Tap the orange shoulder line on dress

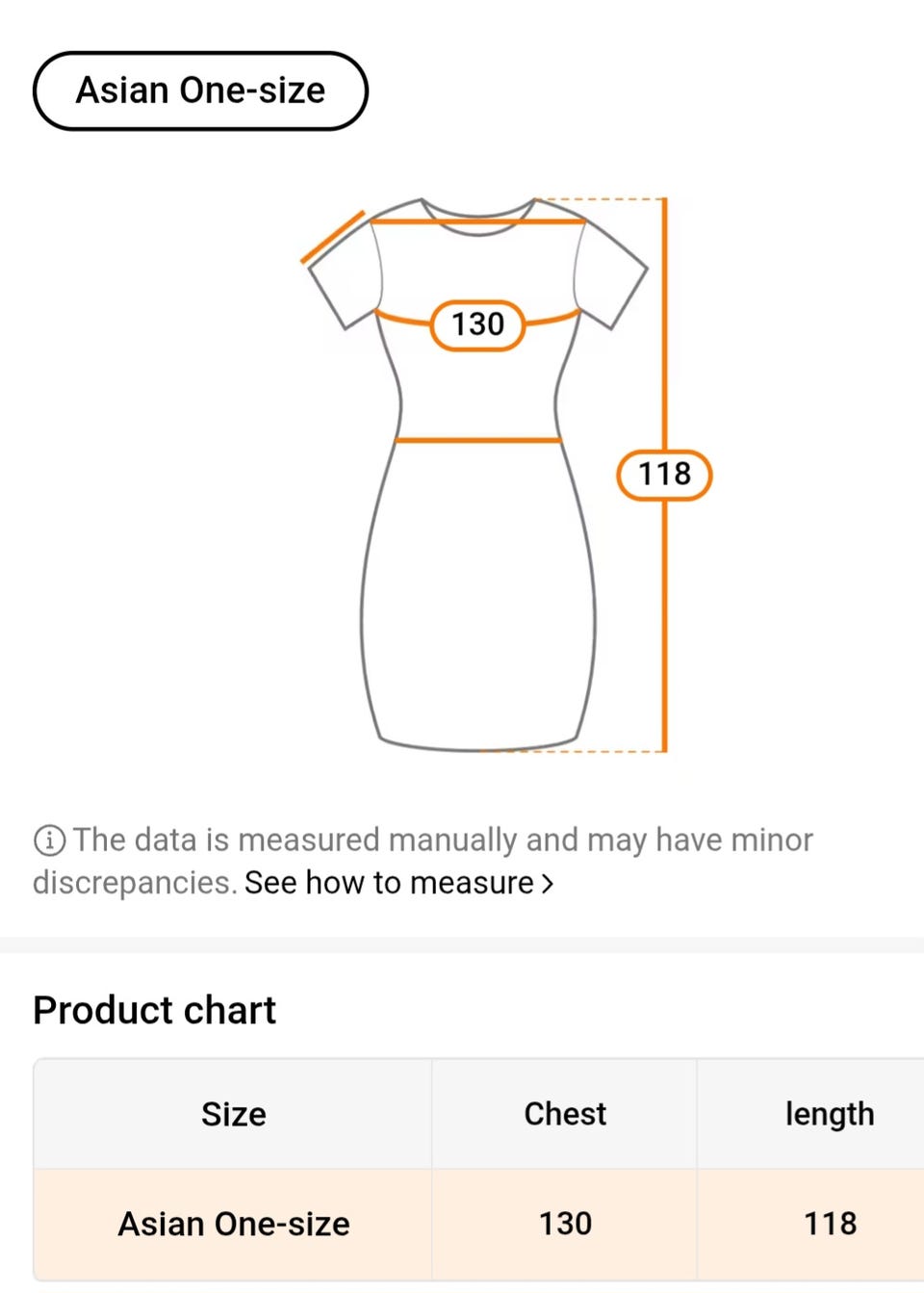[478, 221]
